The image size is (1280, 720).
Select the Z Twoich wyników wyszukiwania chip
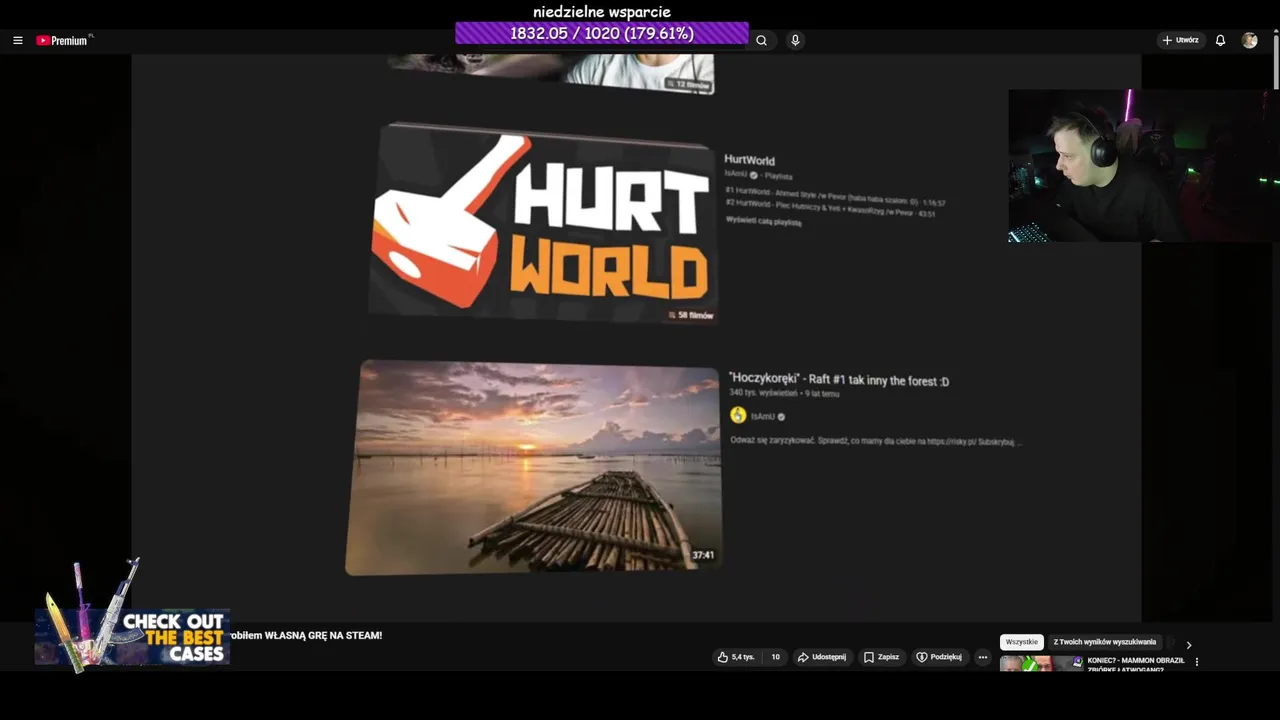(x=1104, y=642)
